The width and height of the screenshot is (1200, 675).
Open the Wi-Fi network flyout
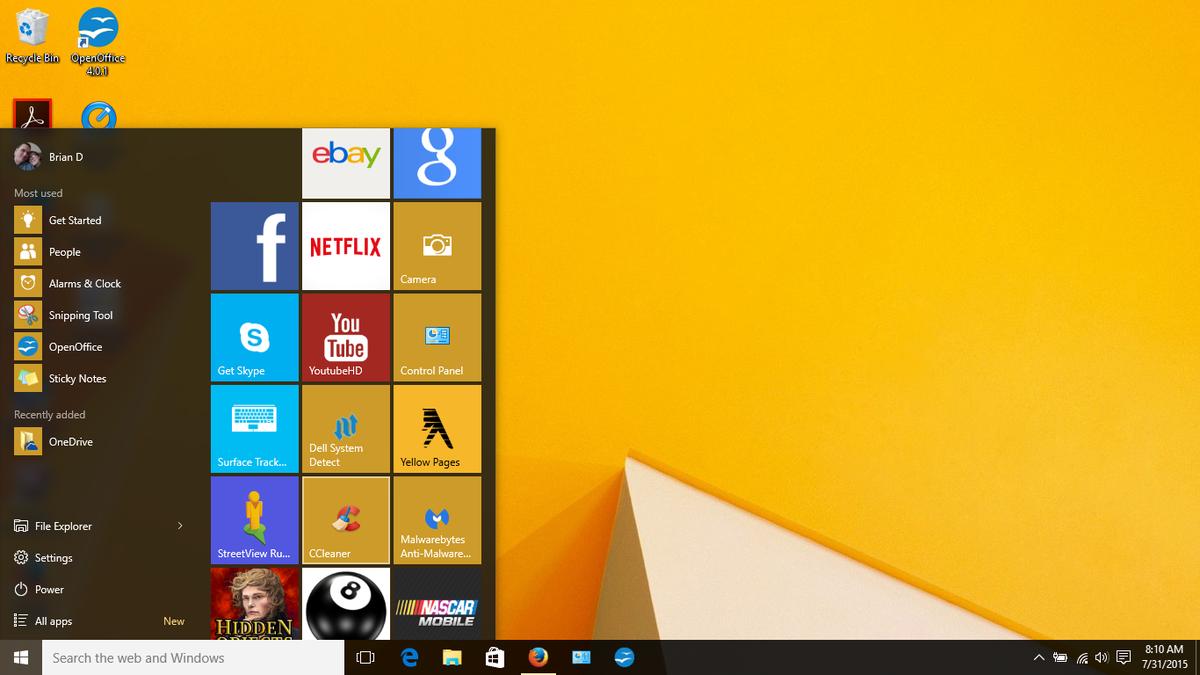[x=1082, y=657]
